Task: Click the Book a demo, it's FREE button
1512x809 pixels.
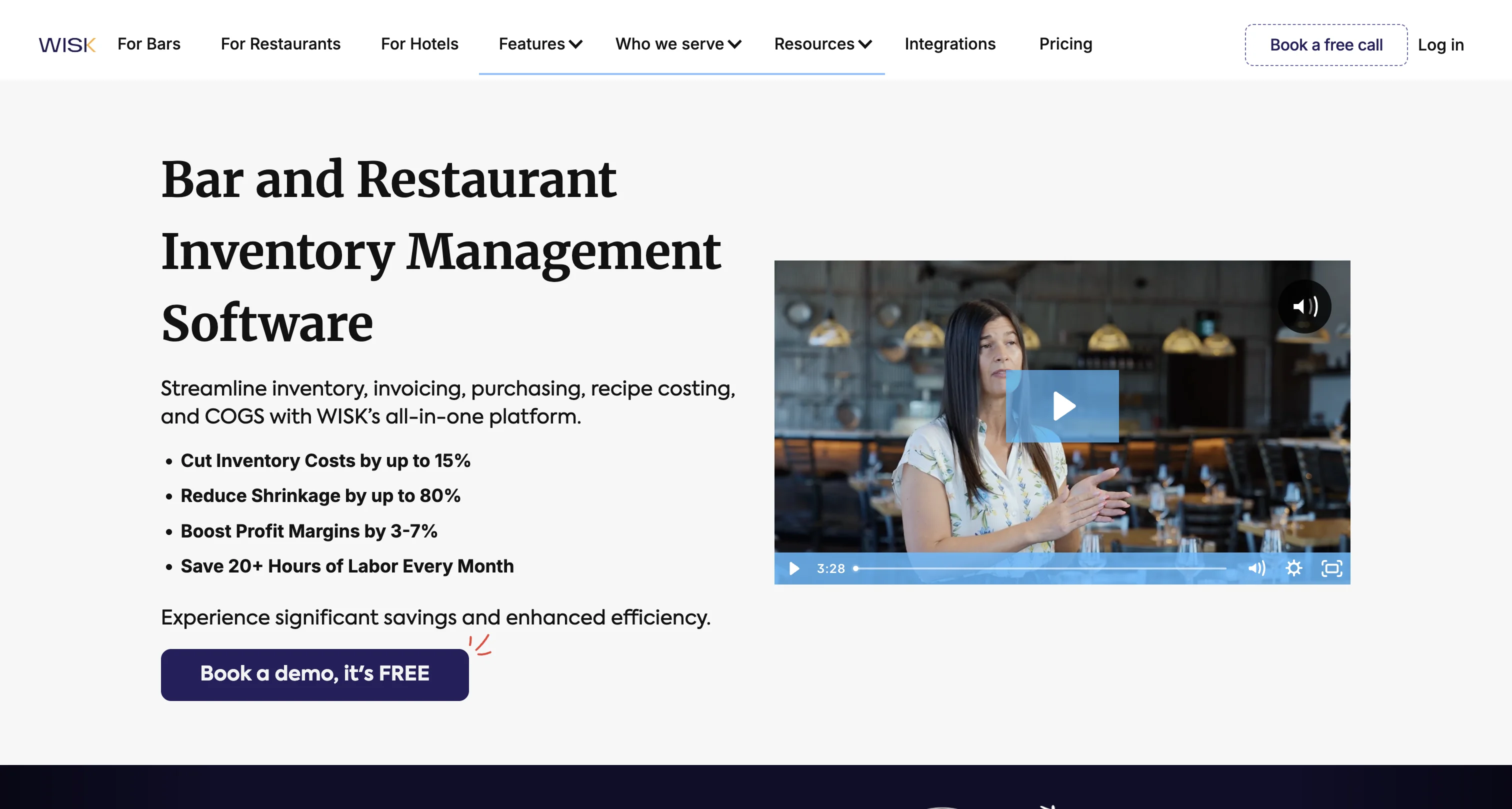Action: [x=314, y=674]
